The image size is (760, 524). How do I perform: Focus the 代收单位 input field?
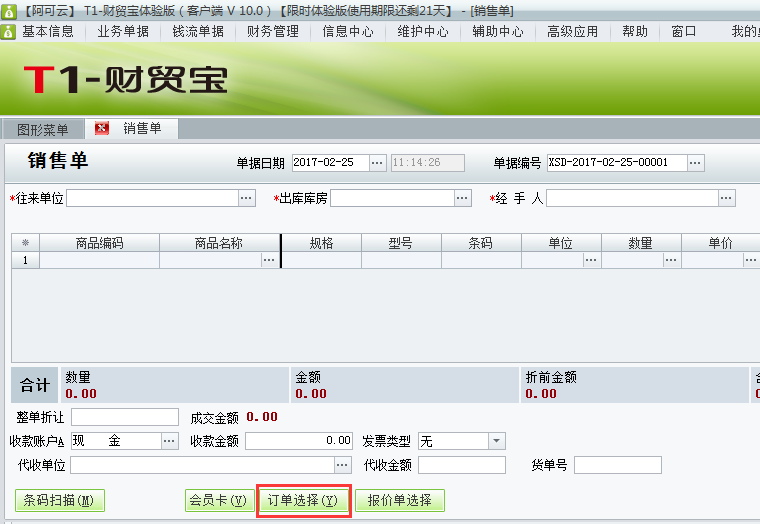203,465
